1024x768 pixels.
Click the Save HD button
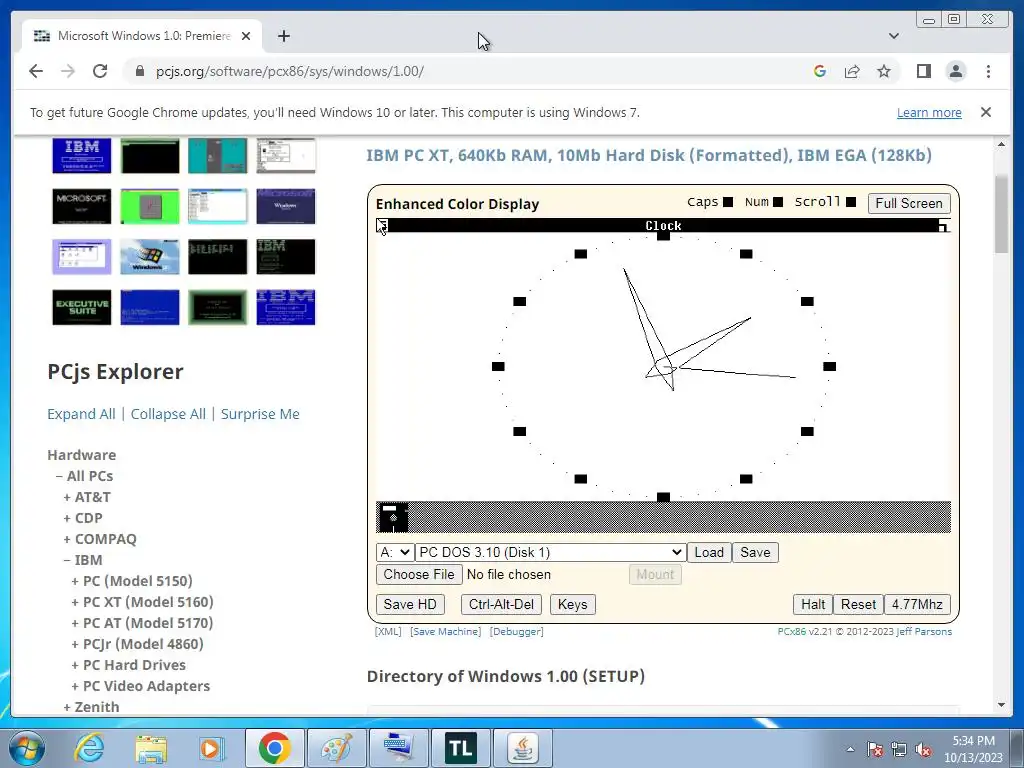click(409, 605)
